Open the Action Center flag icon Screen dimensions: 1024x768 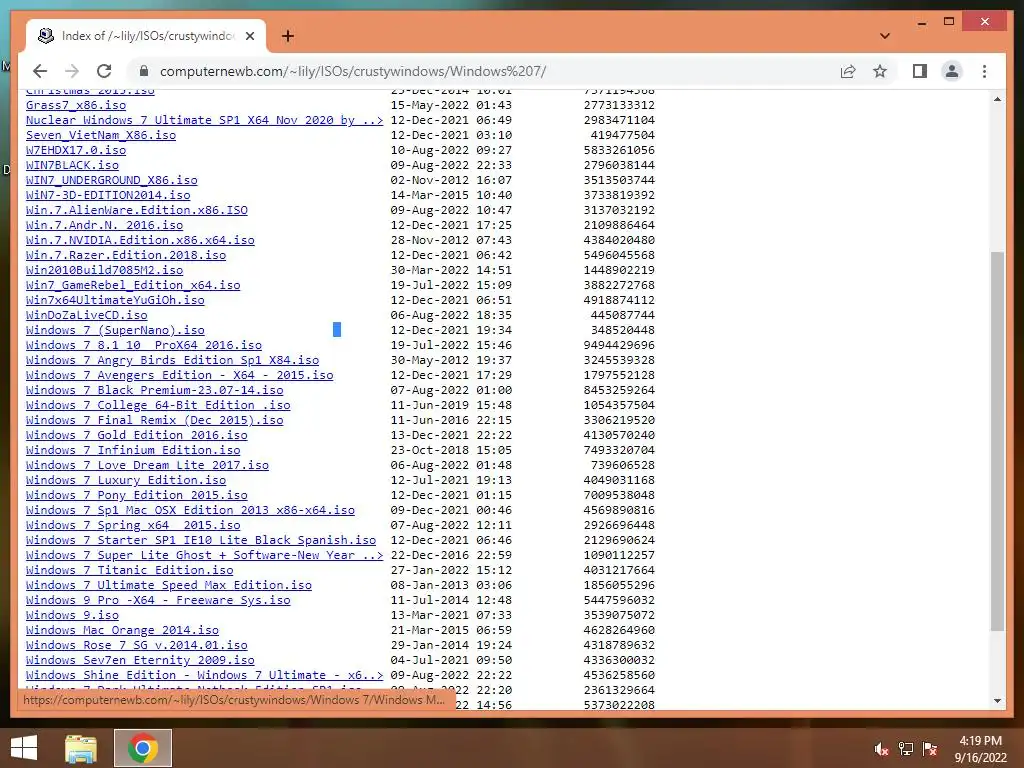(930, 748)
